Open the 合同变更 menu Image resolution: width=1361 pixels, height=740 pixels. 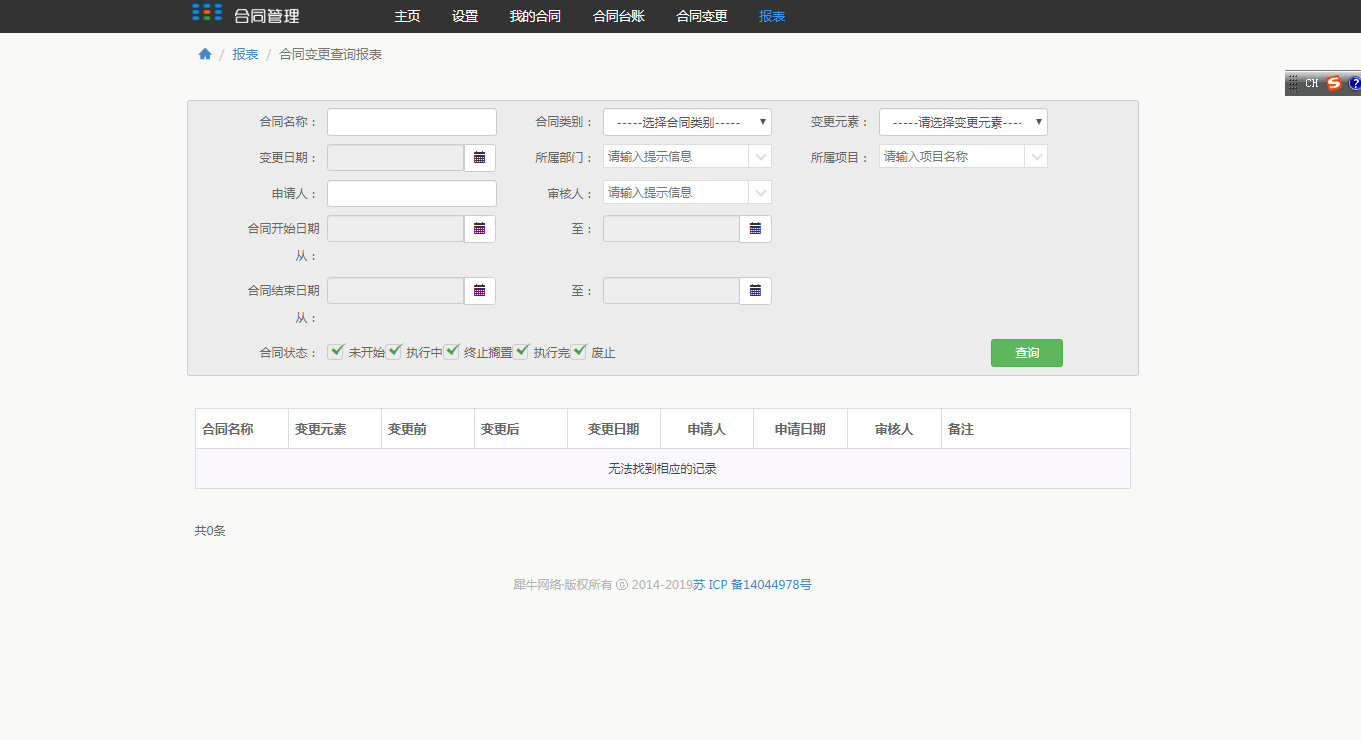coord(702,16)
